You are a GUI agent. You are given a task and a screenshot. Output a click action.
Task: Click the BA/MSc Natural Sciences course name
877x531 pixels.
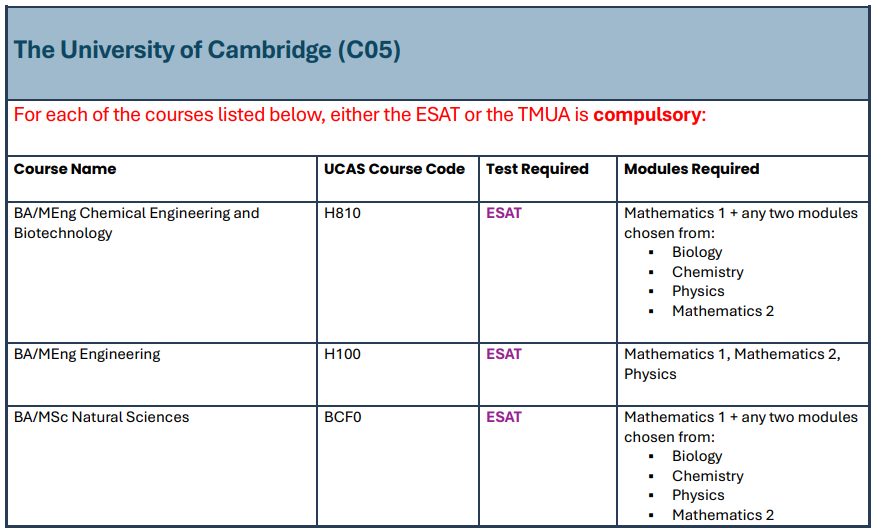point(101,417)
